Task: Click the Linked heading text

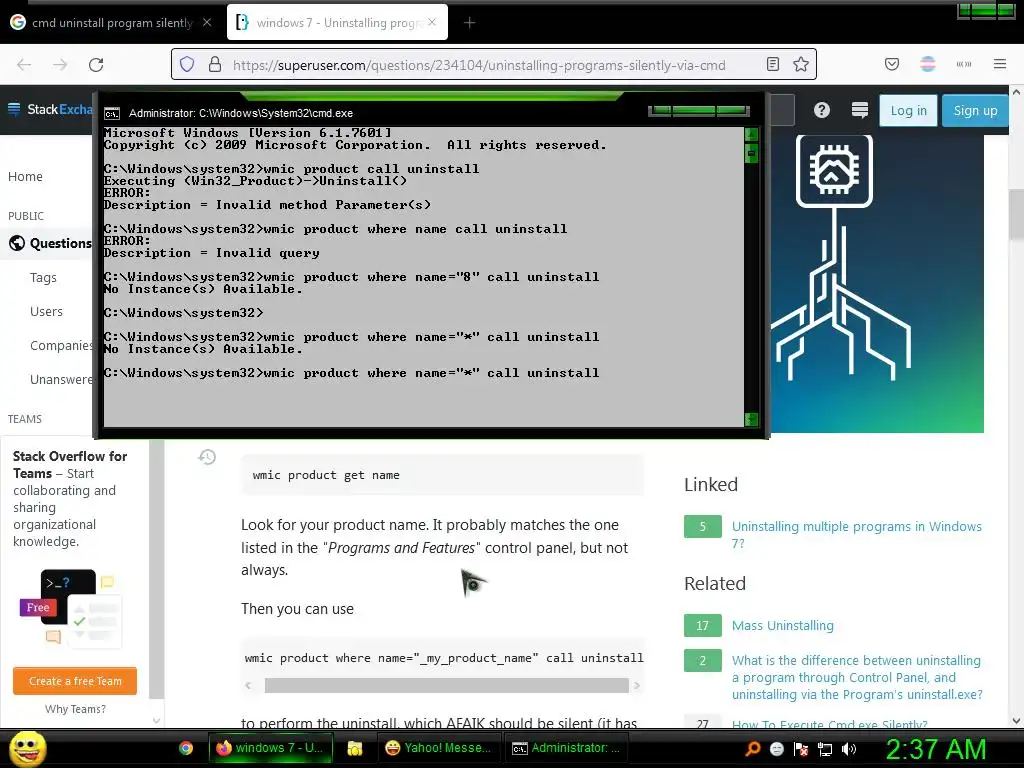Action: point(711,485)
